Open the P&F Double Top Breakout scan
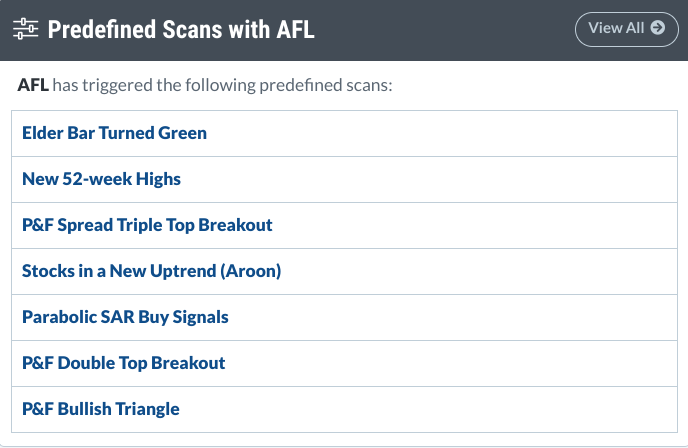Image resolution: width=688 pixels, height=448 pixels. coord(123,363)
